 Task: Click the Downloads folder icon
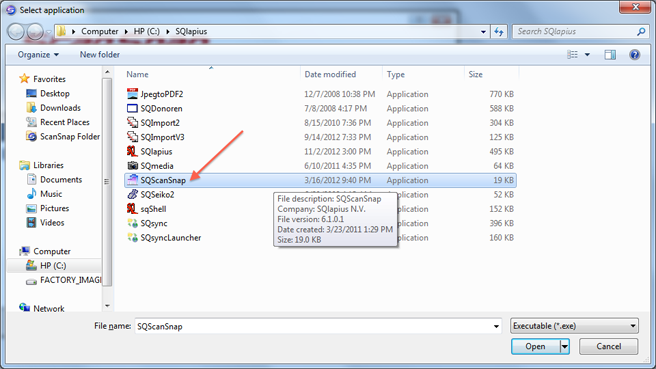click(x=31, y=108)
